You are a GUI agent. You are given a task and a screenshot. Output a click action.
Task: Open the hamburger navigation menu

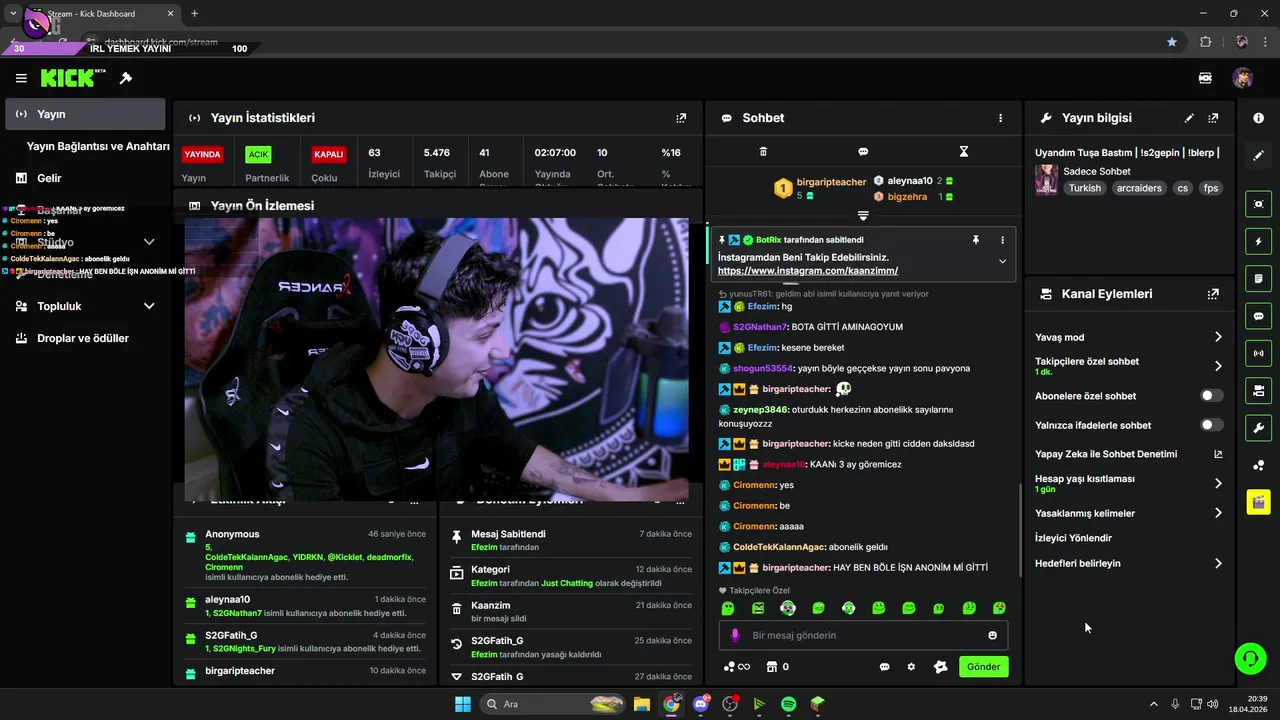21,78
